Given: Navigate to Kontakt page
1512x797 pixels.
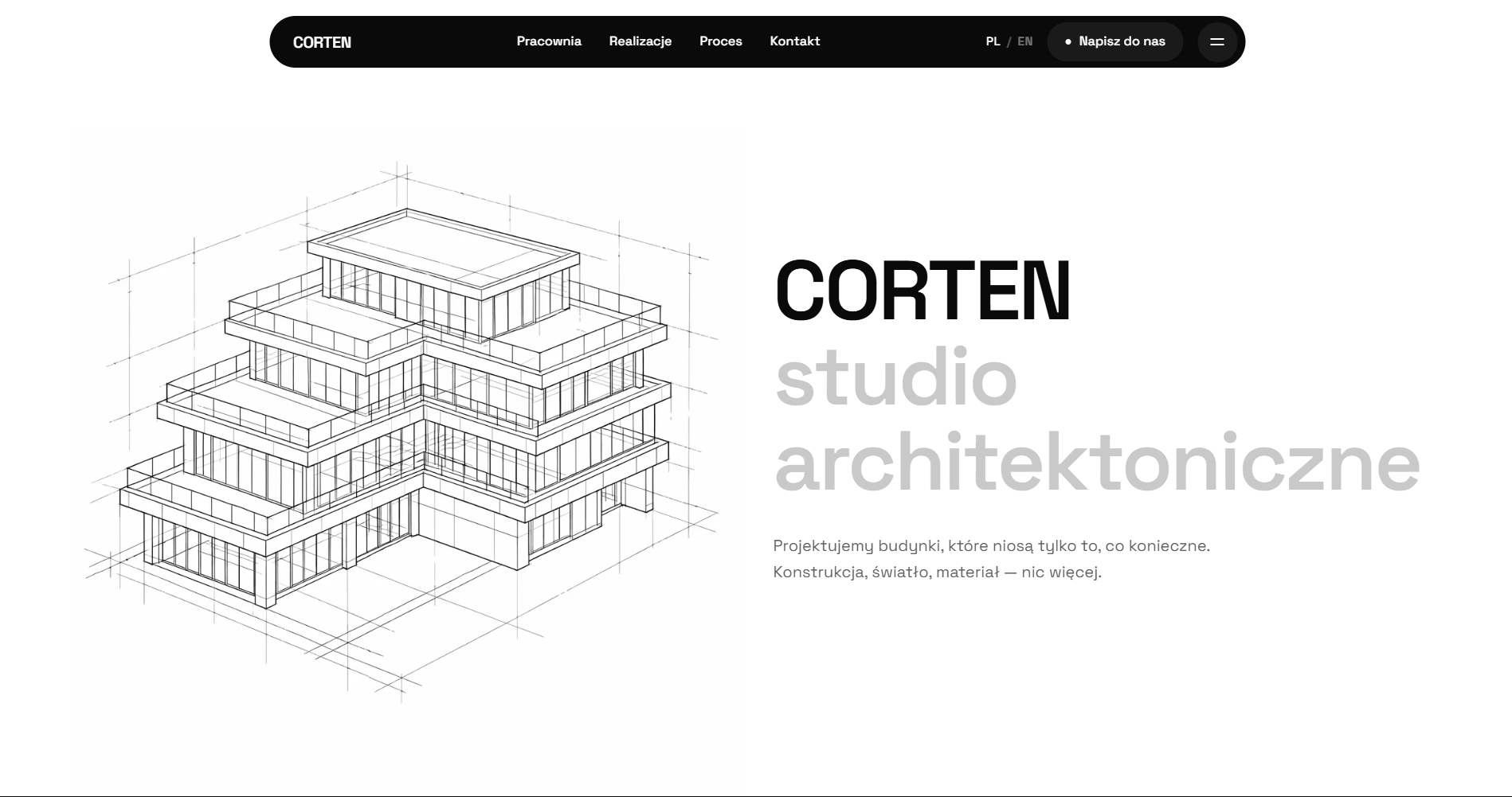Looking at the screenshot, I should pyautogui.click(x=795, y=41).
